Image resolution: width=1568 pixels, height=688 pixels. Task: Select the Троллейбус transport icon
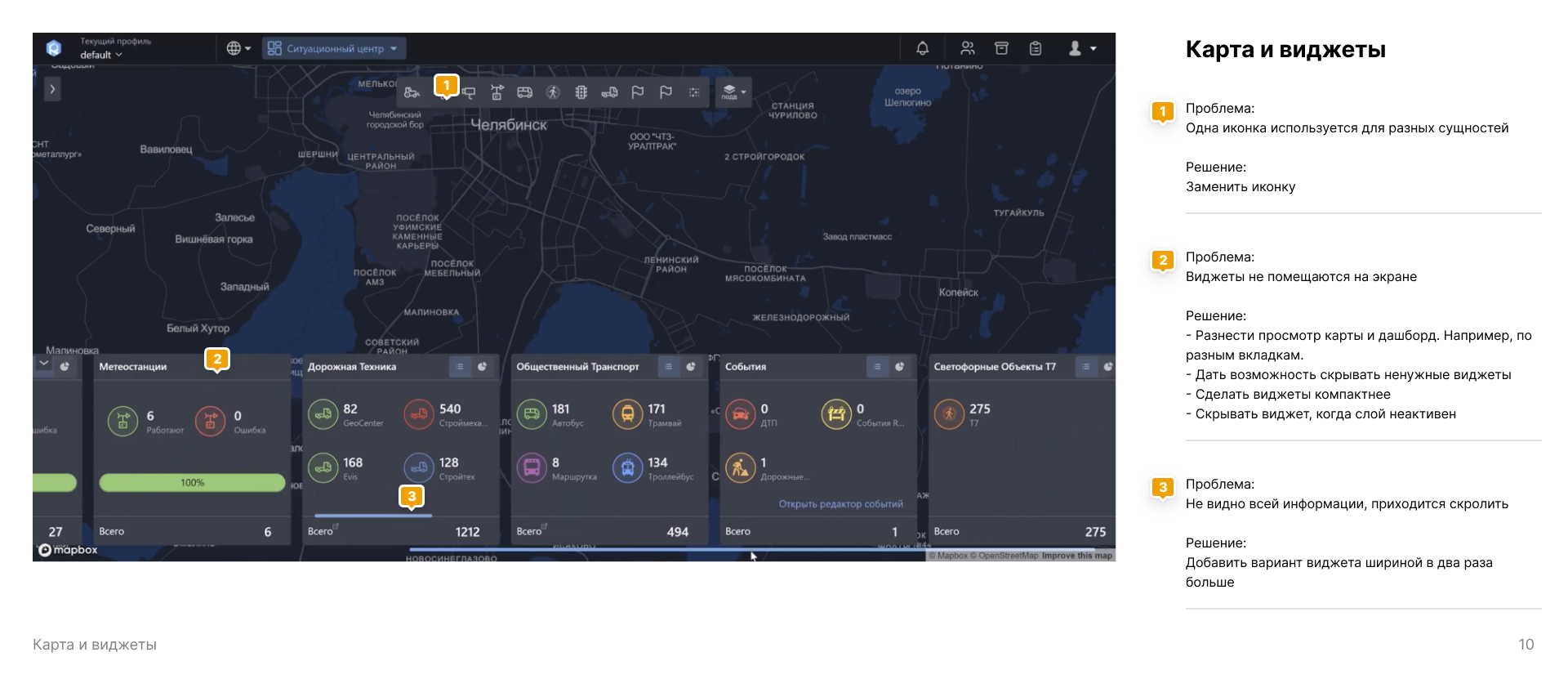pyautogui.click(x=627, y=468)
